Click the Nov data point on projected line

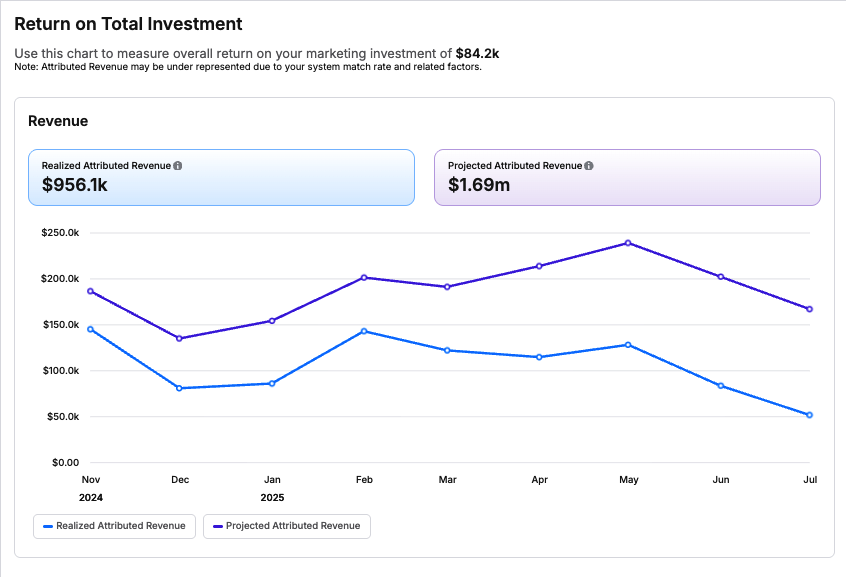point(91,291)
